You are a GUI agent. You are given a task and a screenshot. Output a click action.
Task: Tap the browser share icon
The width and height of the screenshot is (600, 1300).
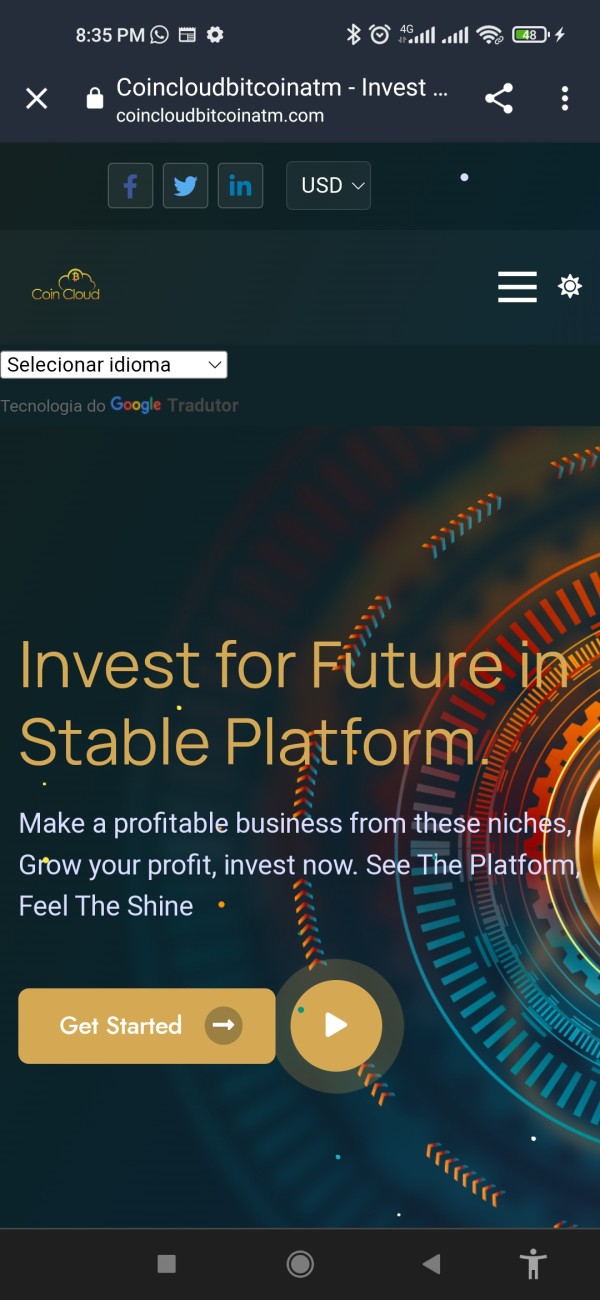[498, 98]
